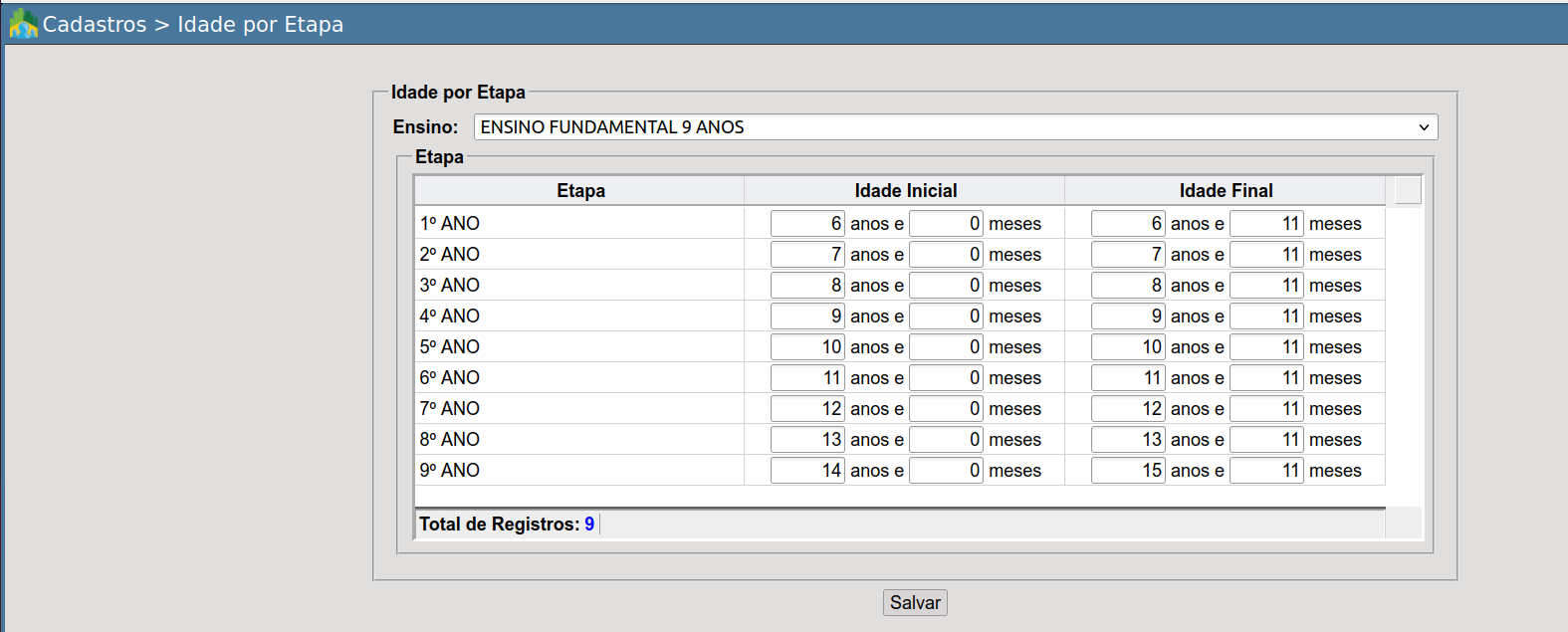Click 1º ANO initial years field
This screenshot has height=632, width=1568.
click(807, 224)
